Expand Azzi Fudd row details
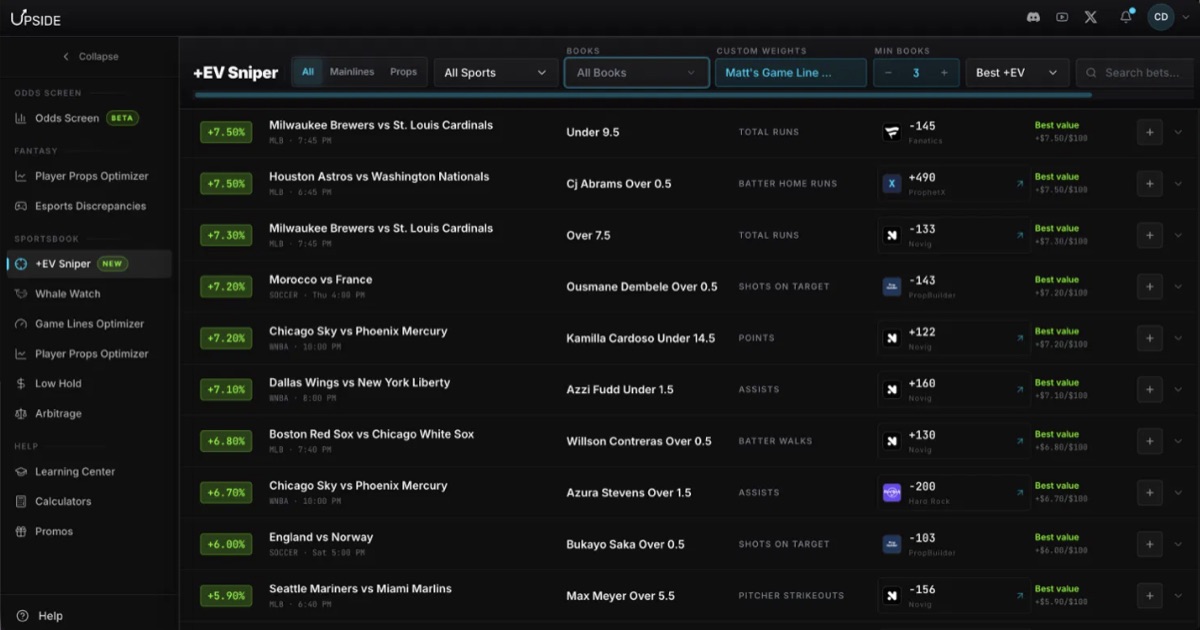1200x630 pixels. (x=1178, y=390)
